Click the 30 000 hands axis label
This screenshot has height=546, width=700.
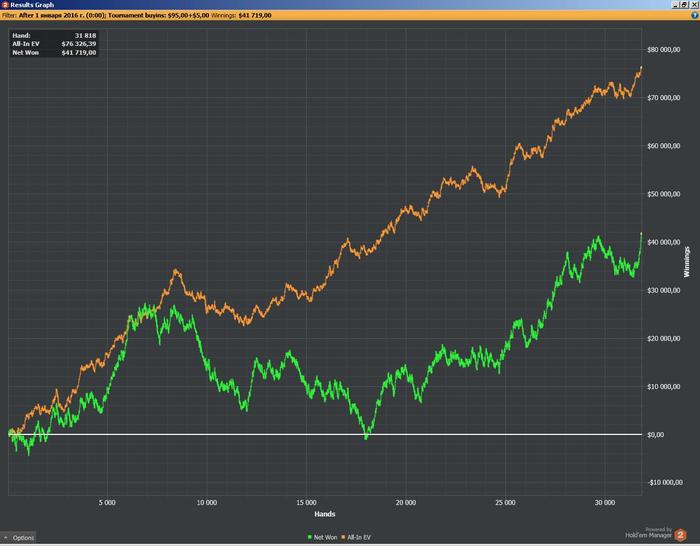tap(605, 503)
